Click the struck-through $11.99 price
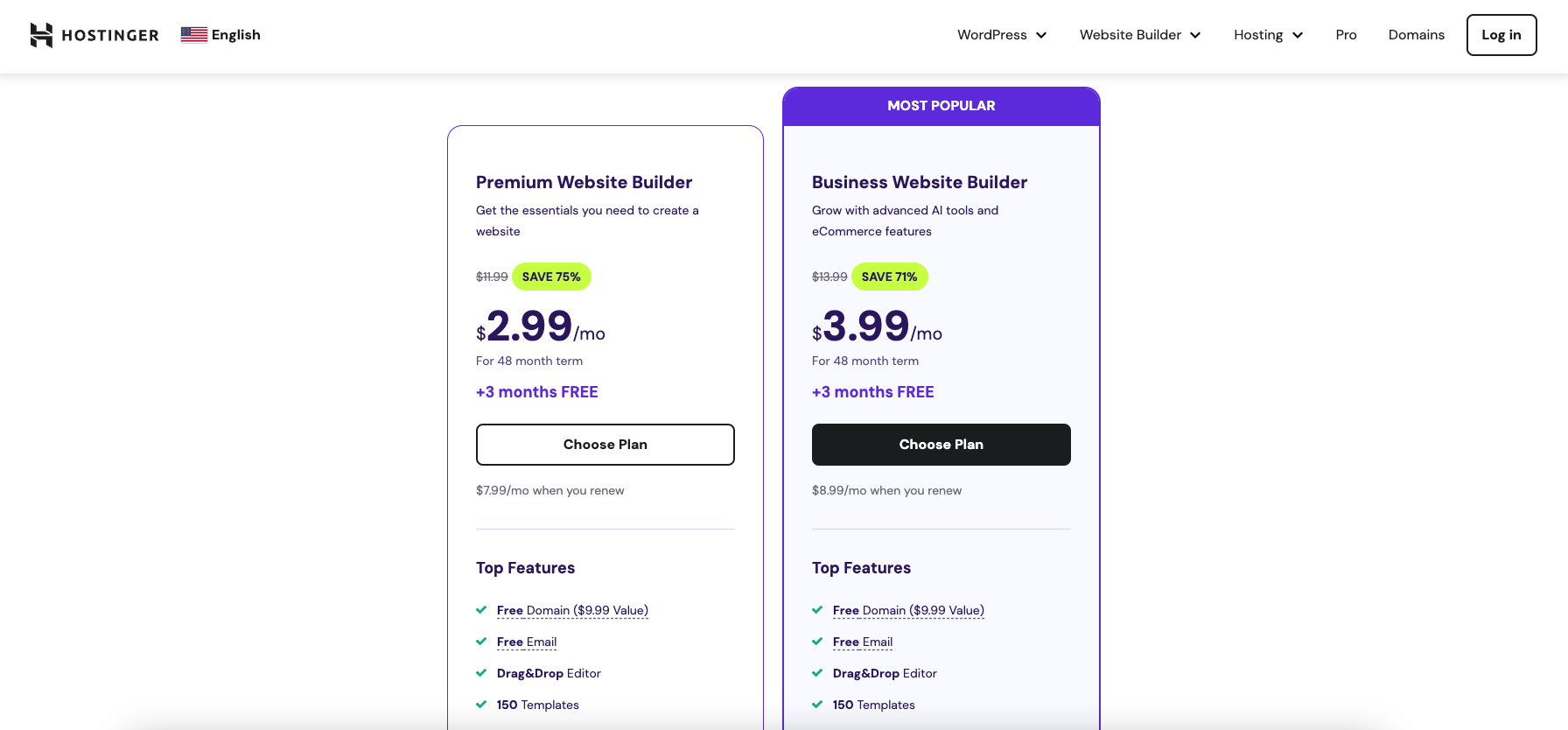1568x730 pixels. [492, 277]
